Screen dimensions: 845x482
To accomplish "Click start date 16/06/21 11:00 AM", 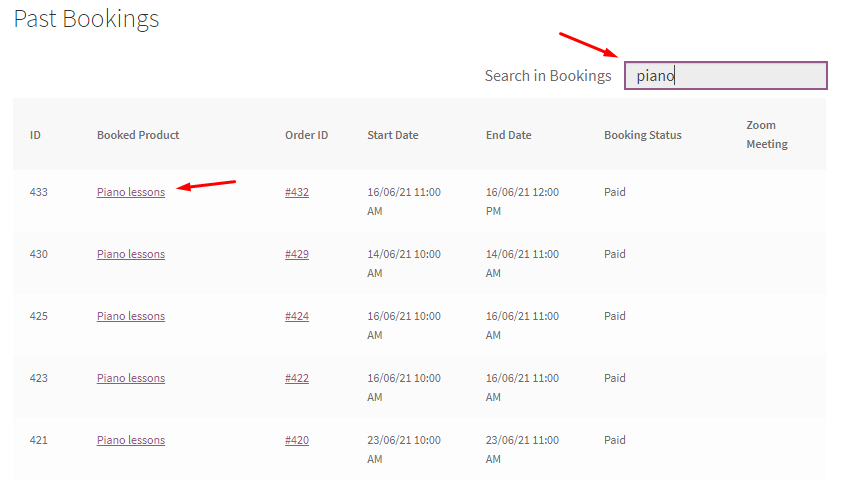I will coord(404,201).
